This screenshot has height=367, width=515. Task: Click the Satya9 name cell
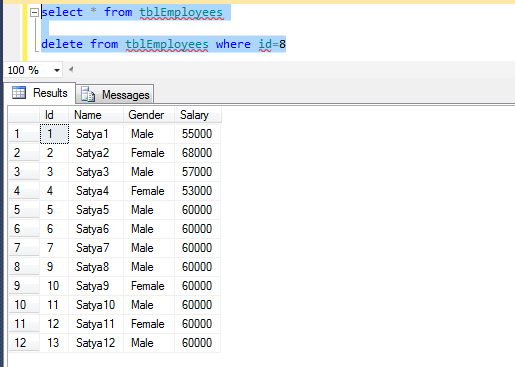point(96,286)
